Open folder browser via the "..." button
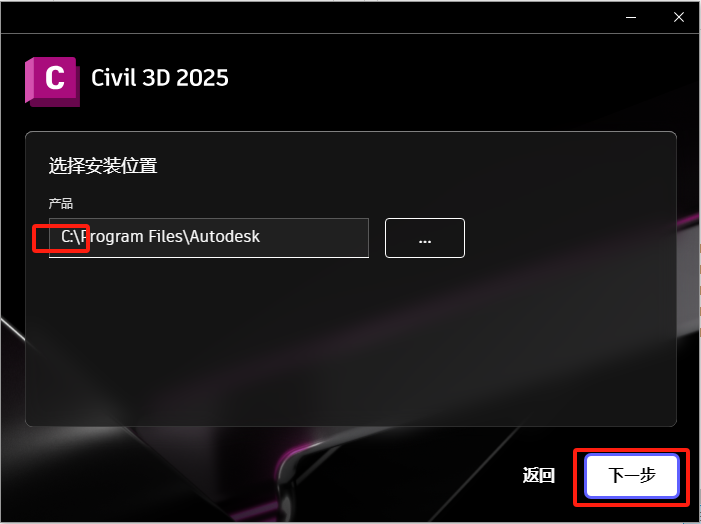This screenshot has width=701, height=524. coord(425,238)
